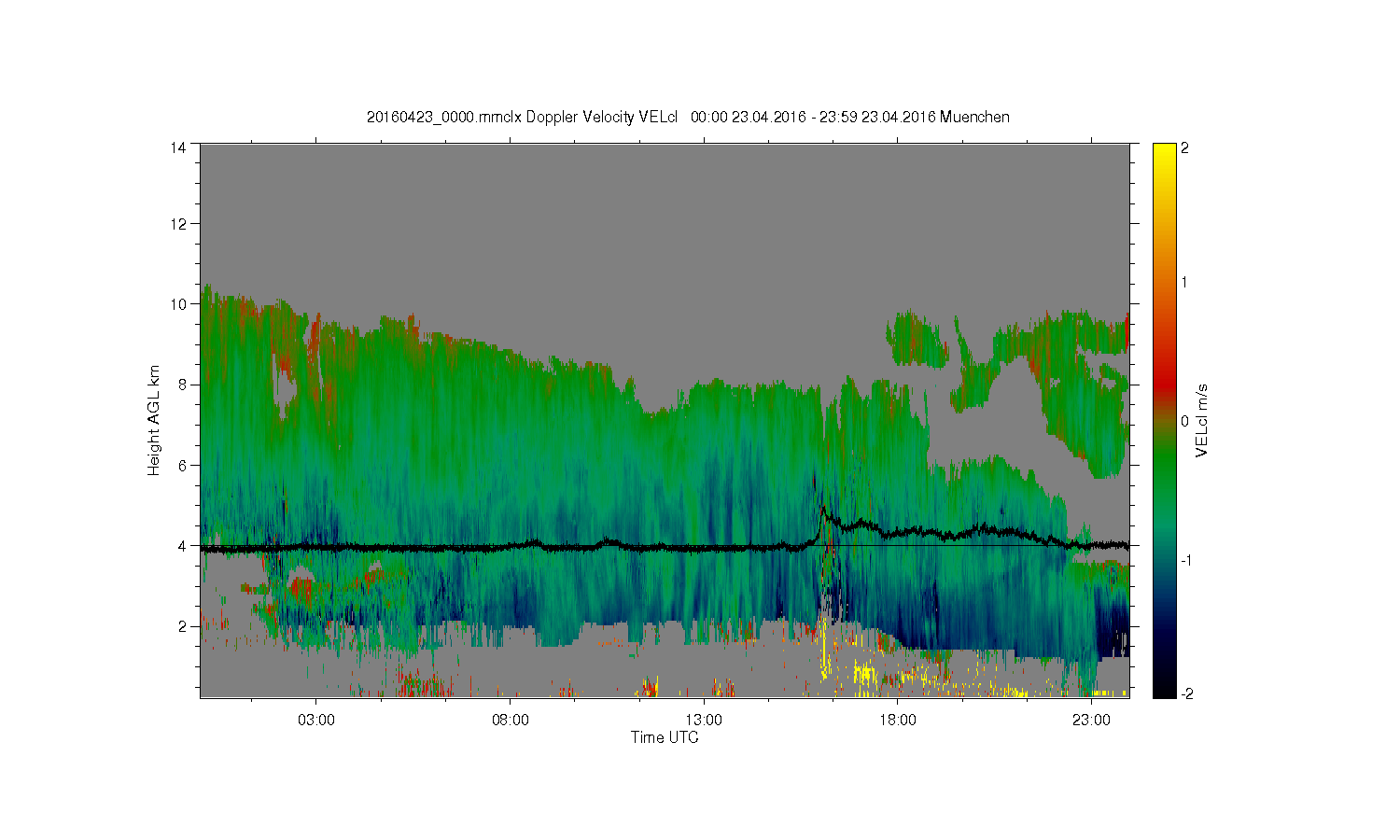Click the colorbar's top value 2

click(x=1184, y=148)
